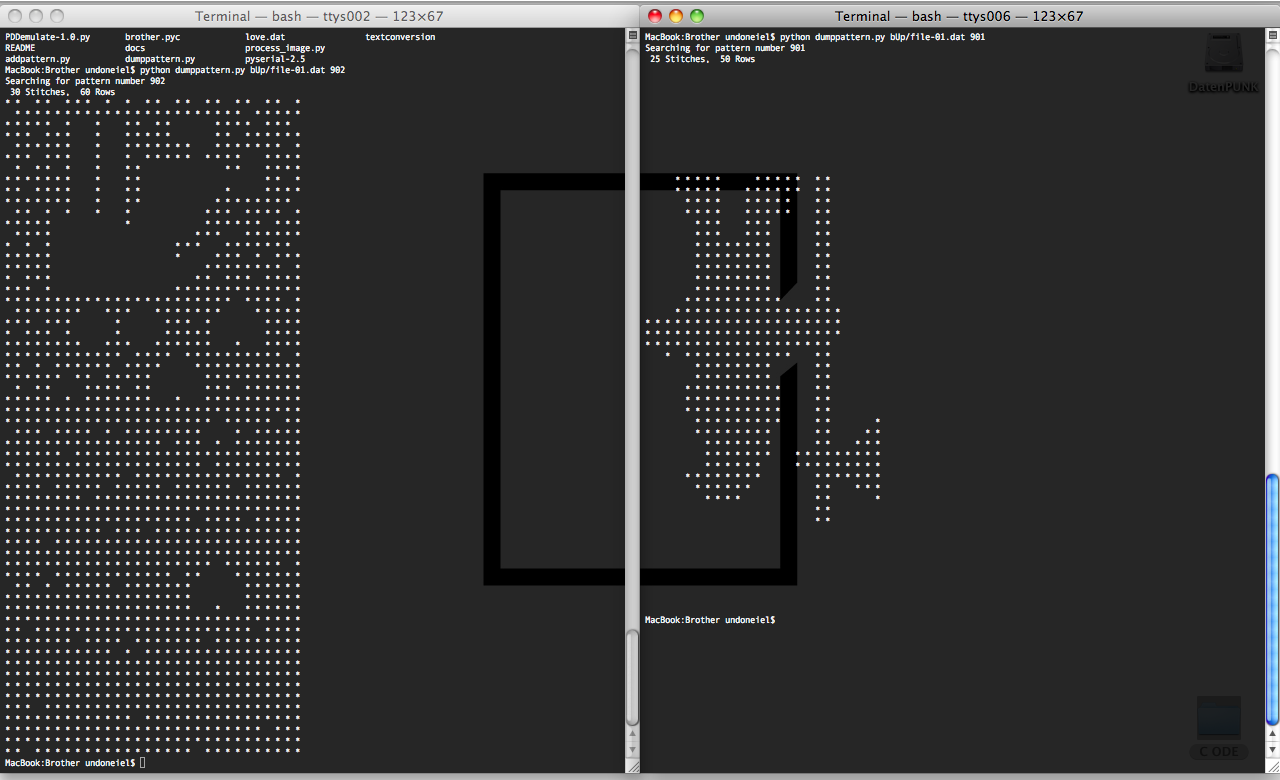Click bottom empty prompt in ttys006 window
This screenshot has height=780, width=1280.
click(710, 620)
